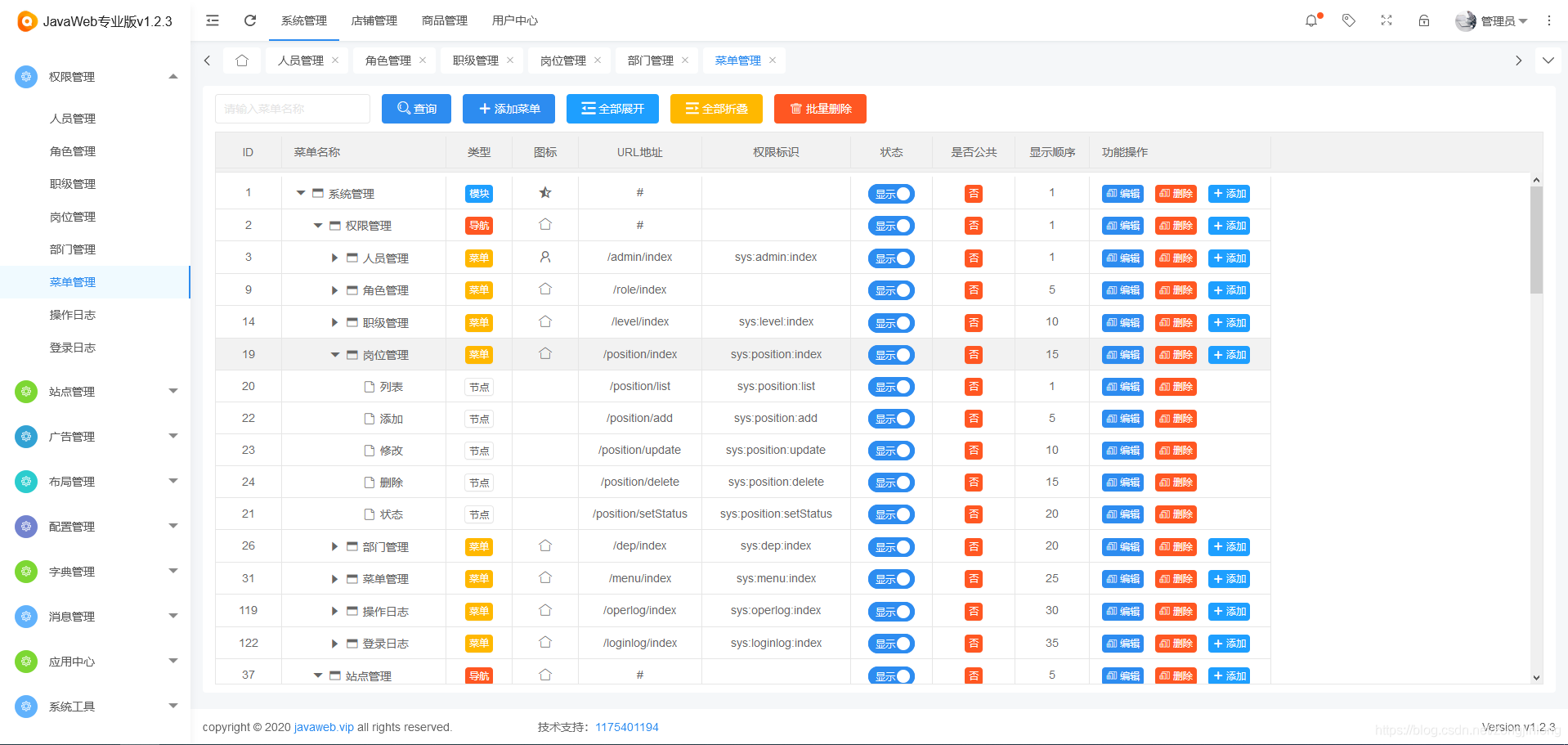
Task: Toggle display switch for 部门管理 row
Action: (x=891, y=547)
